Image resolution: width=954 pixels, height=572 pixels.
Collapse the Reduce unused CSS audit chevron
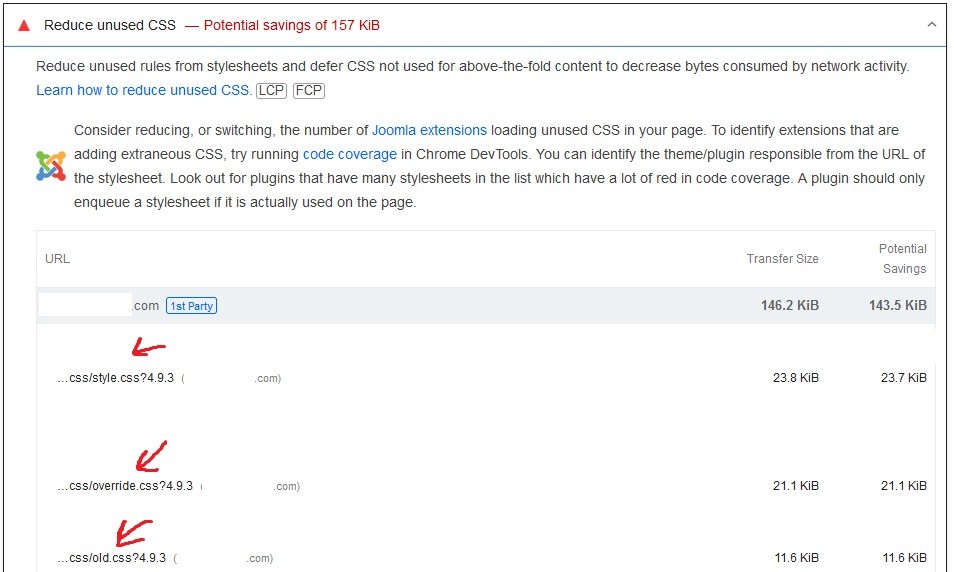click(931, 25)
